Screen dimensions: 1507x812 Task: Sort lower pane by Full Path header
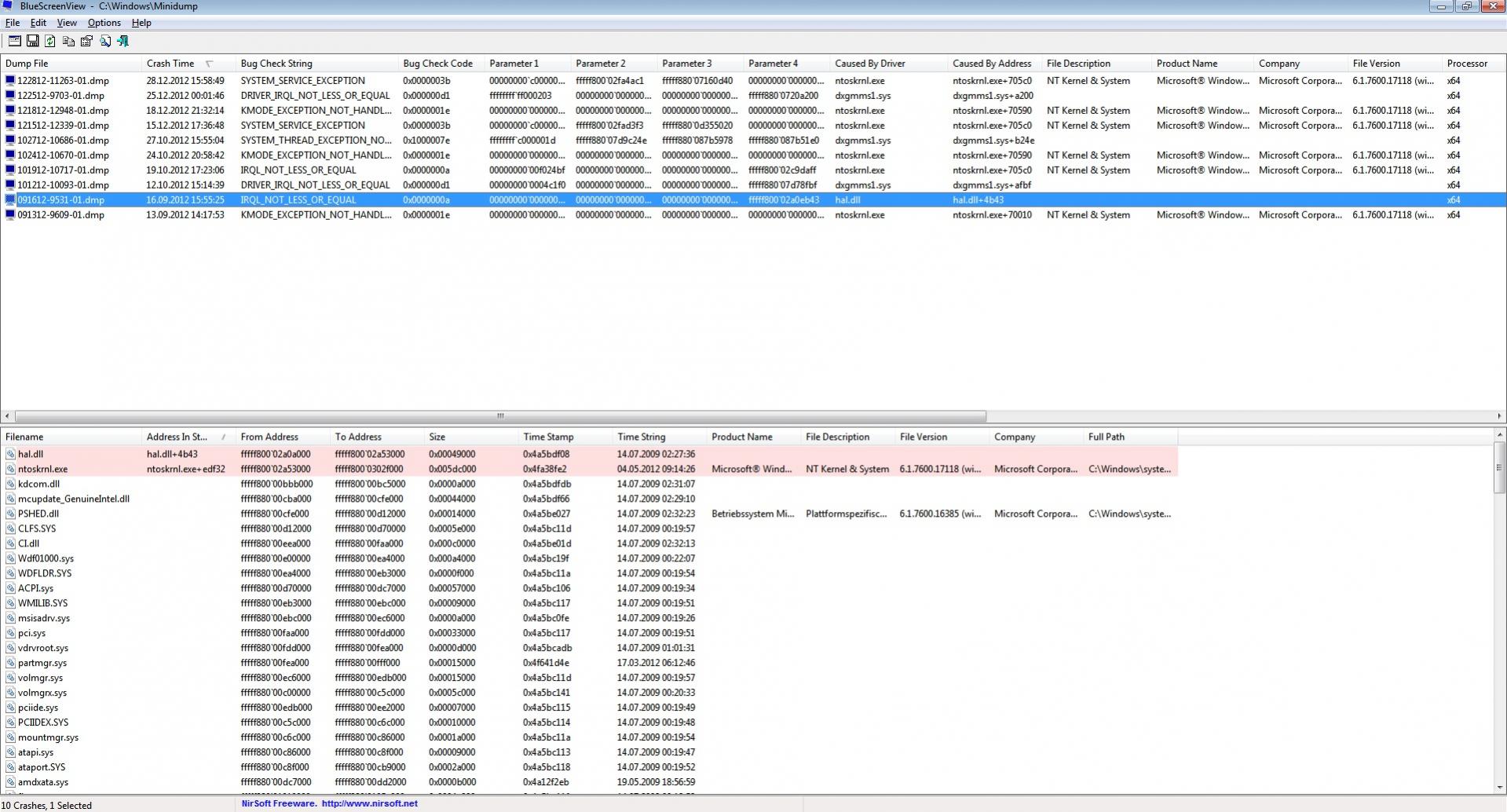(1131, 437)
